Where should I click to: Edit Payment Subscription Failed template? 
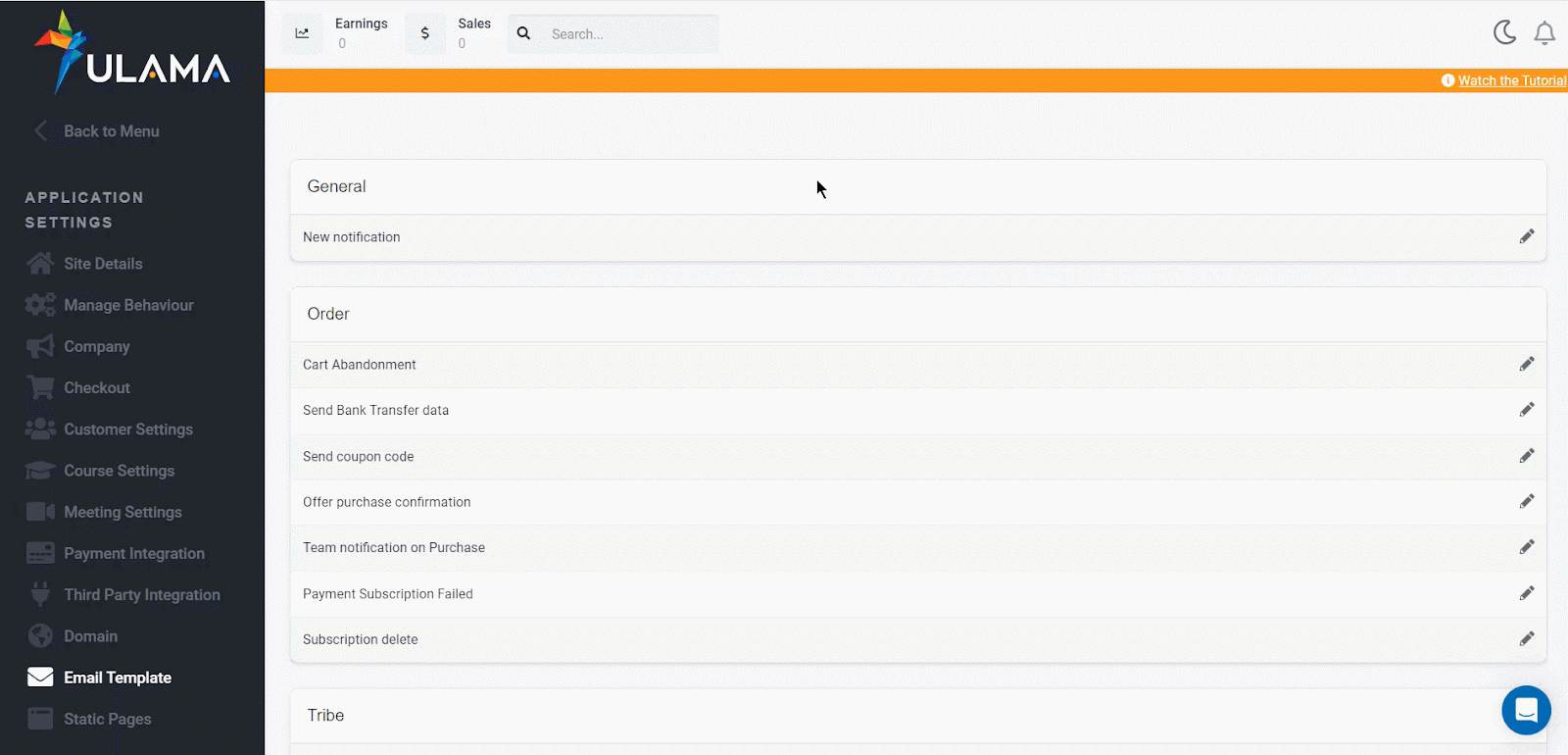1527,593
